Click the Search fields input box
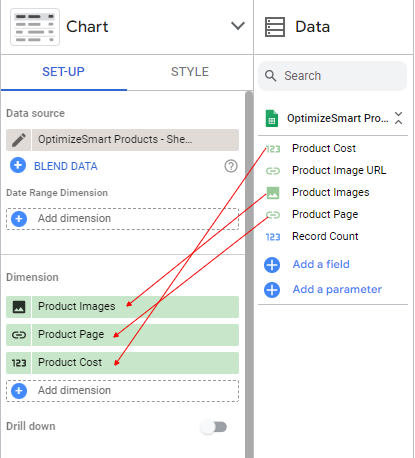Viewport: 415px width, 458px height. (332, 76)
